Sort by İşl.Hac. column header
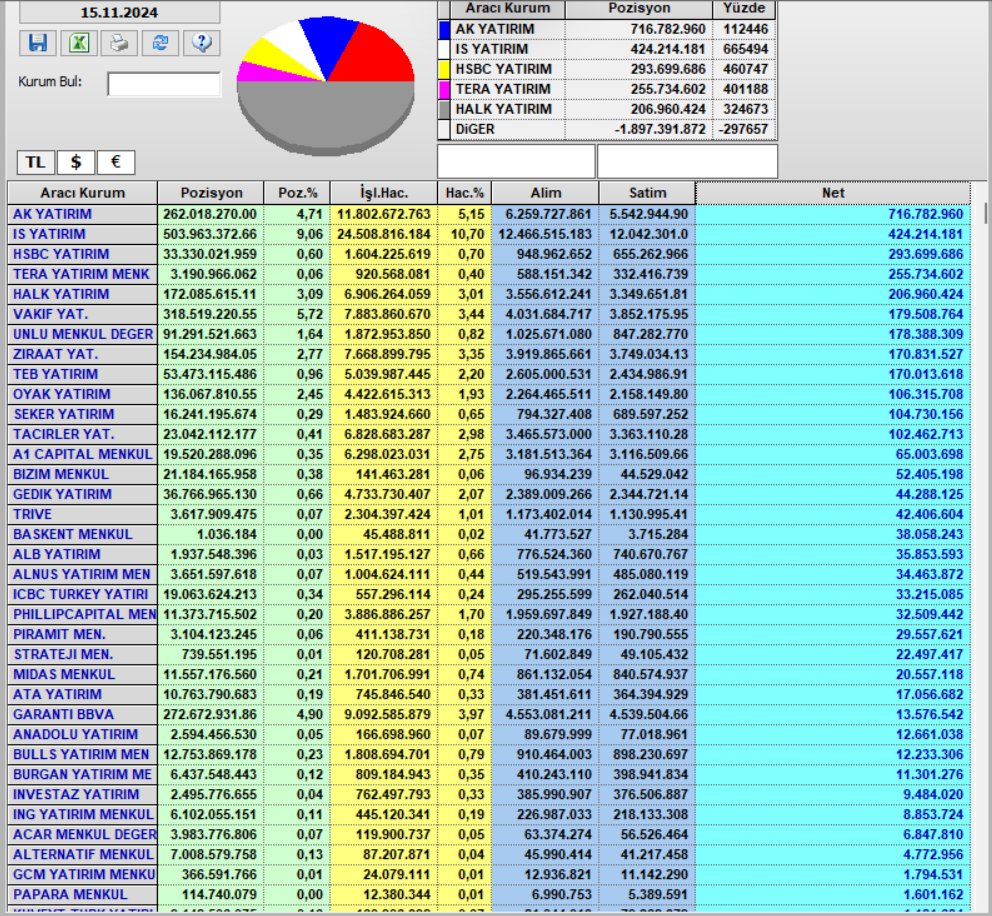Screen dimensions: 992x916 [x=383, y=193]
